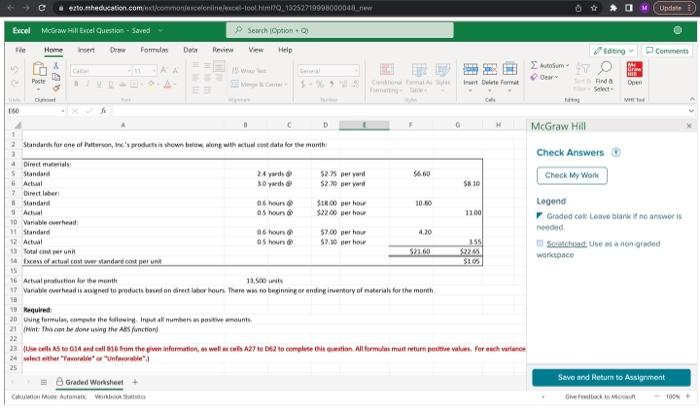Click the all sheets list icon

[x=44, y=382]
